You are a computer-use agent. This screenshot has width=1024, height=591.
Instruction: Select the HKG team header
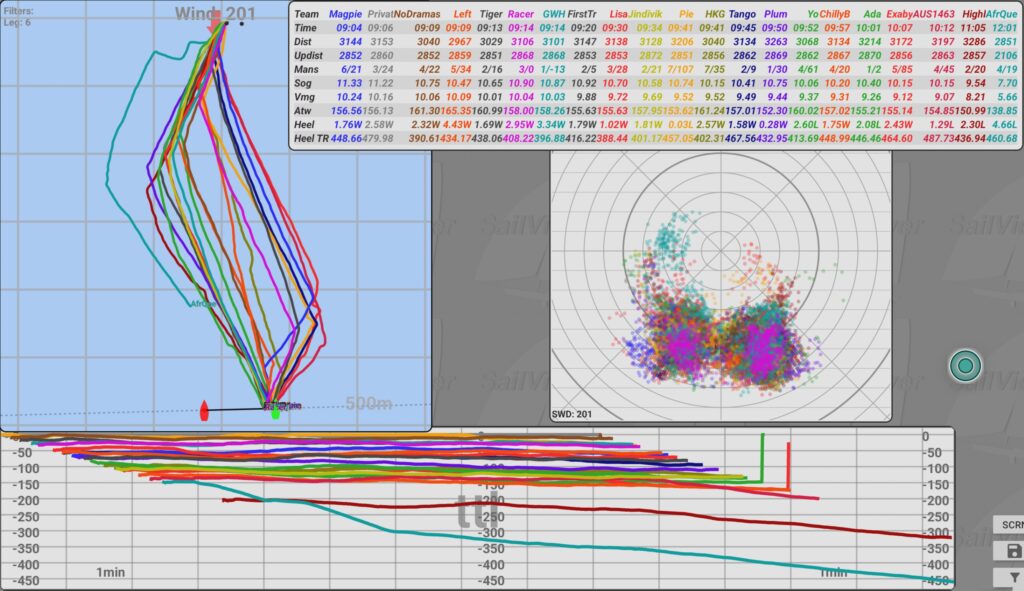714,14
